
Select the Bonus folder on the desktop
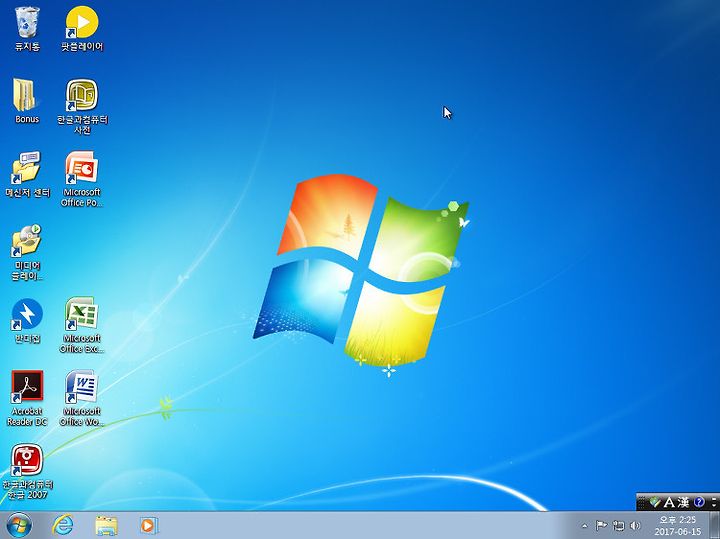coord(27,101)
